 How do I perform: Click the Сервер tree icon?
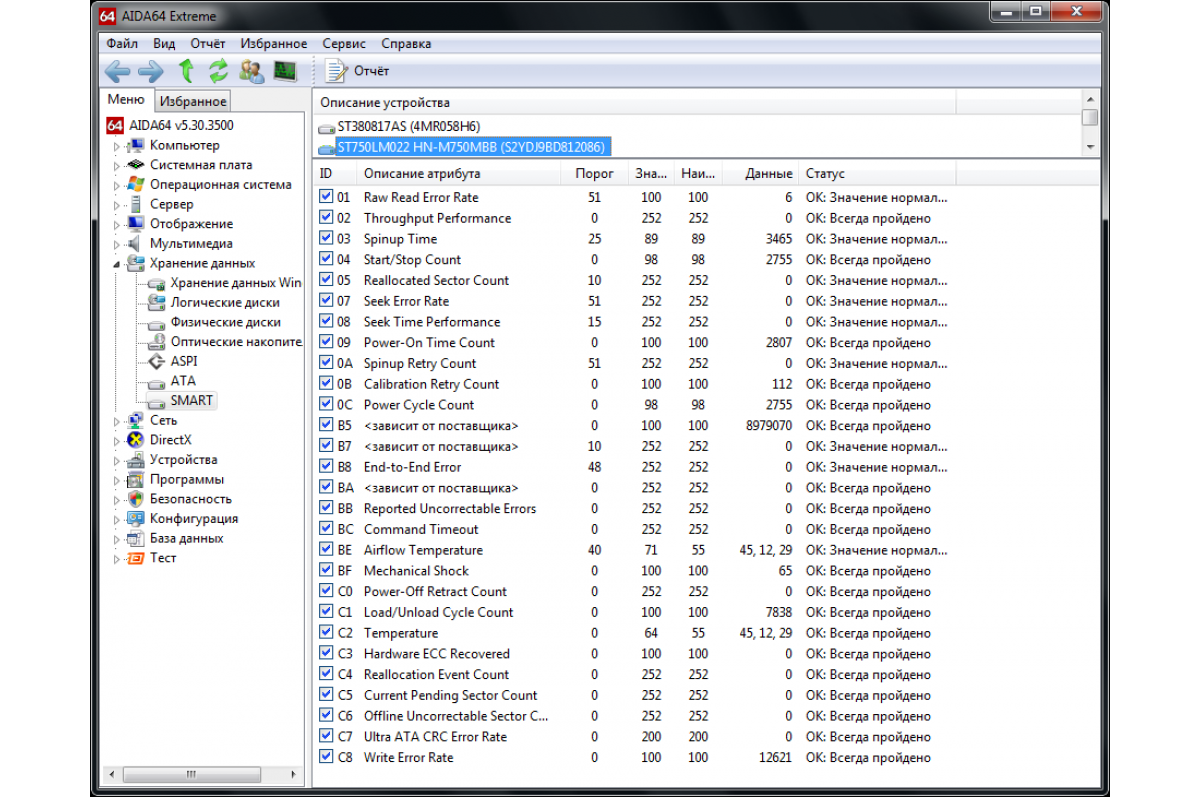(x=136, y=204)
